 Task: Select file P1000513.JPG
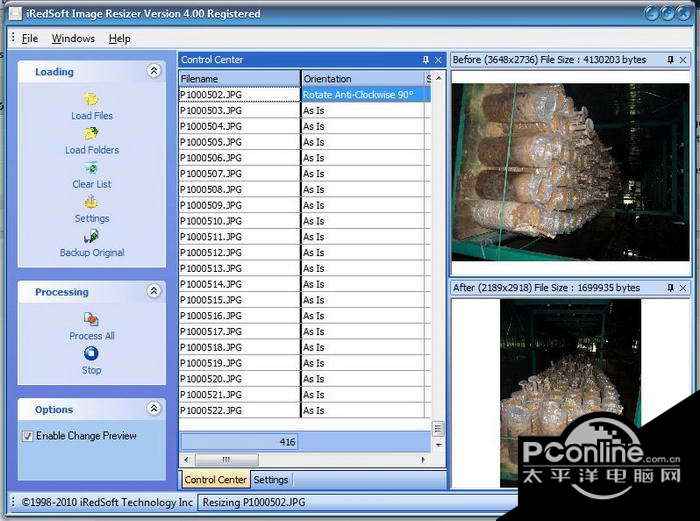point(240,268)
